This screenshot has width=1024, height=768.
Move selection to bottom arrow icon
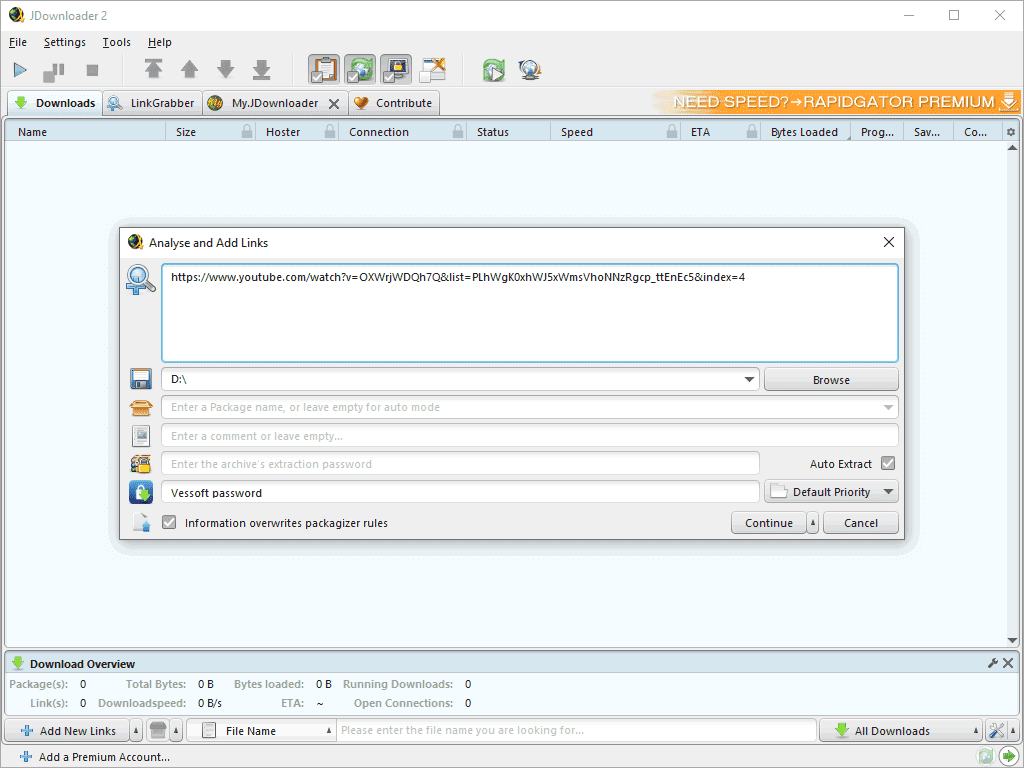(262, 69)
